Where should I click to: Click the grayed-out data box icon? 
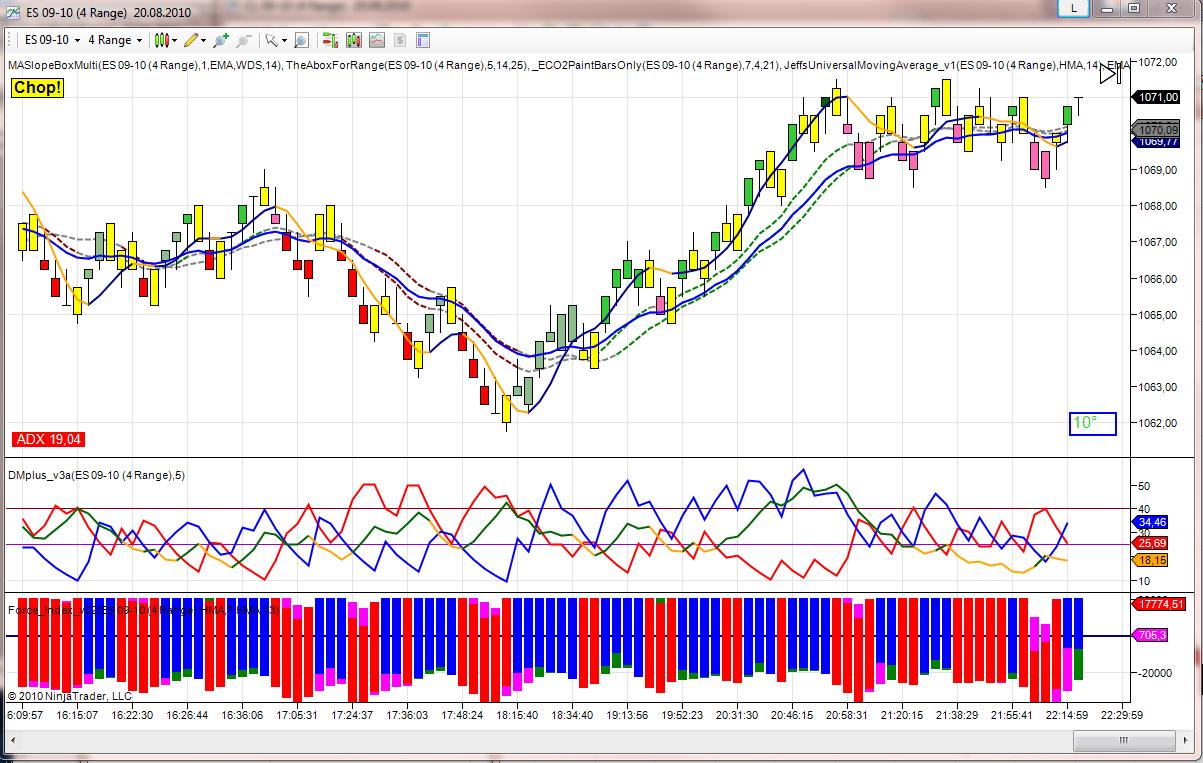tap(399, 40)
